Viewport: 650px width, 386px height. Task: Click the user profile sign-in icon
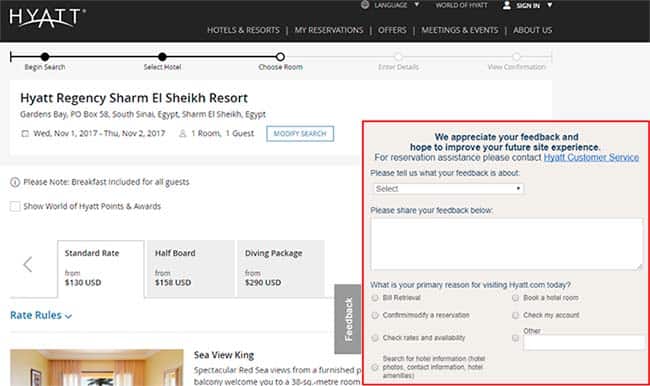(x=507, y=5)
